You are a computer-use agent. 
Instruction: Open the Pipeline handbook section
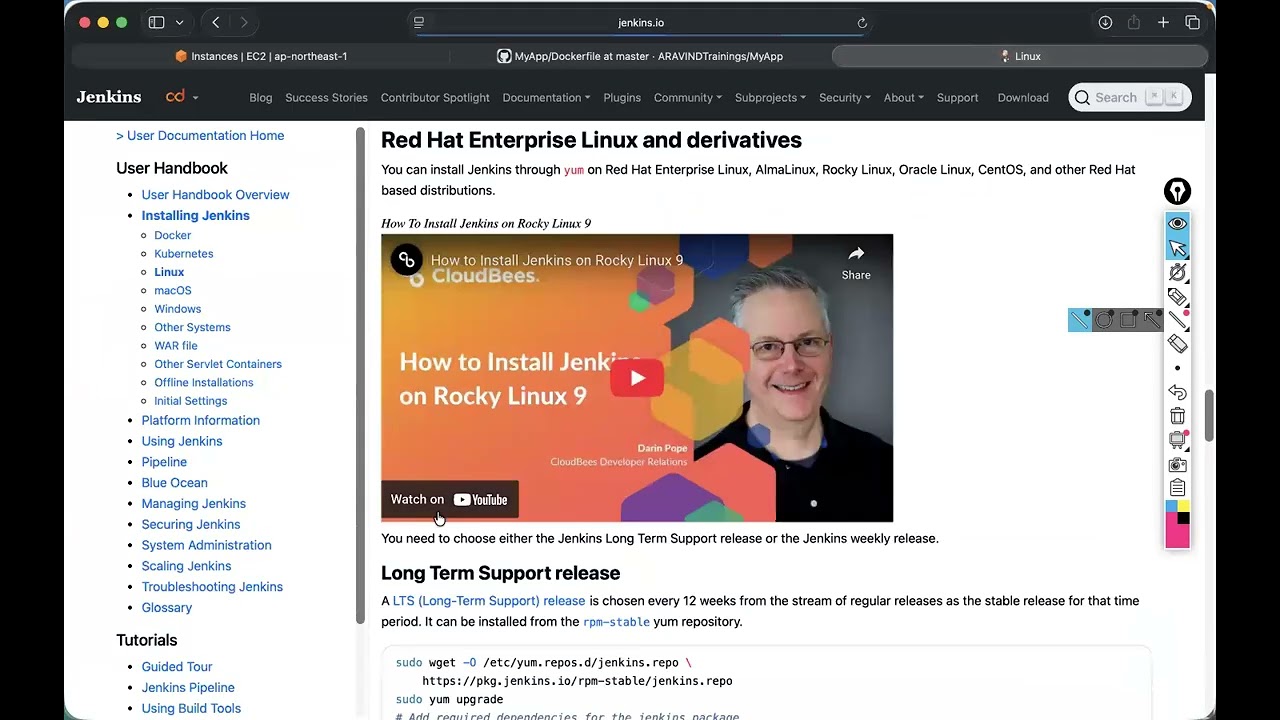tap(164, 462)
